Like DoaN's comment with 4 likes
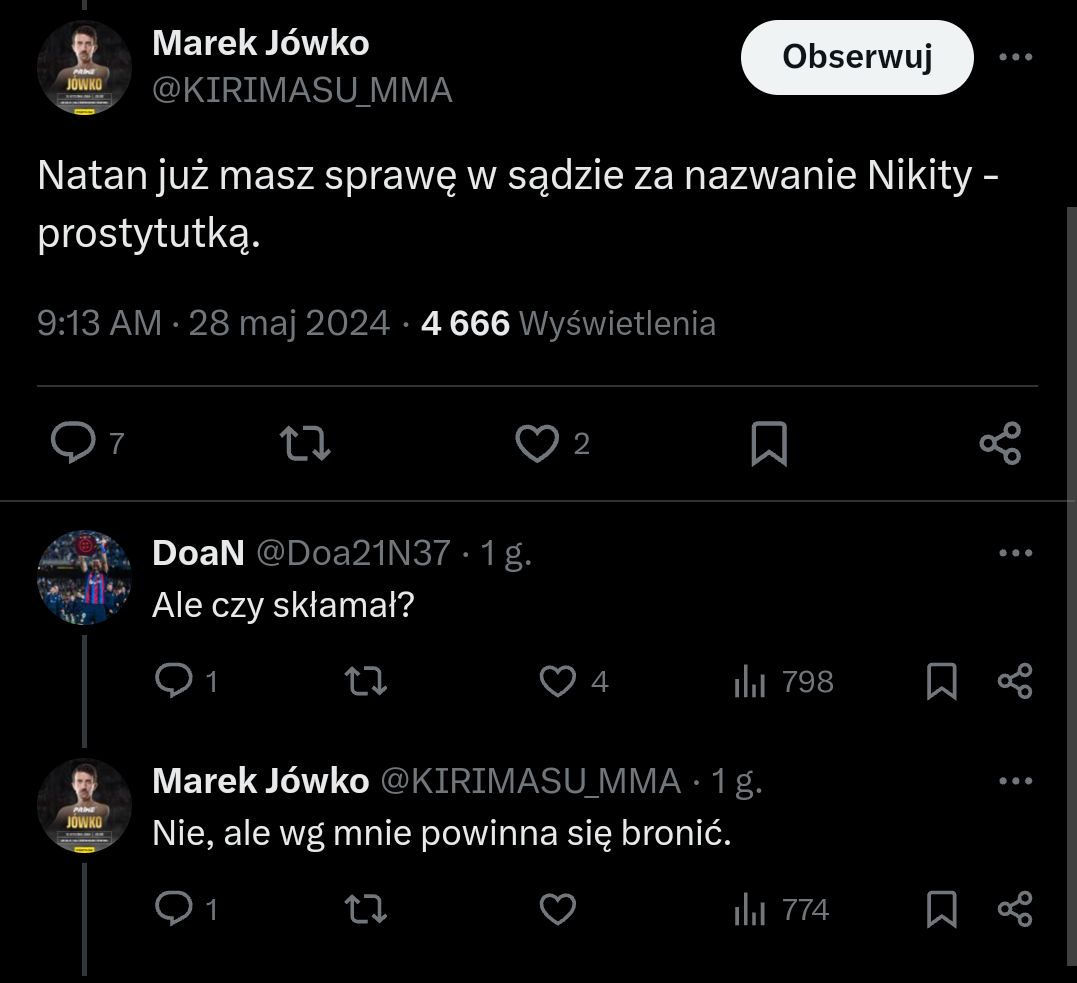This screenshot has width=1077, height=983. [x=557, y=682]
